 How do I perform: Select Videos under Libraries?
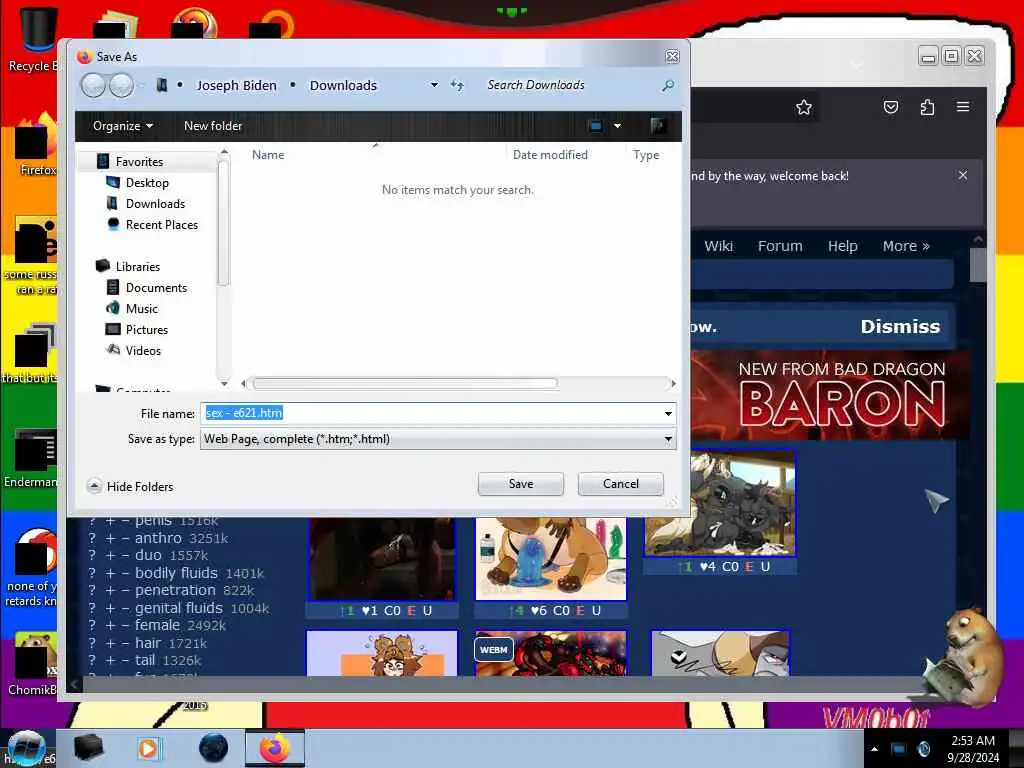143,351
